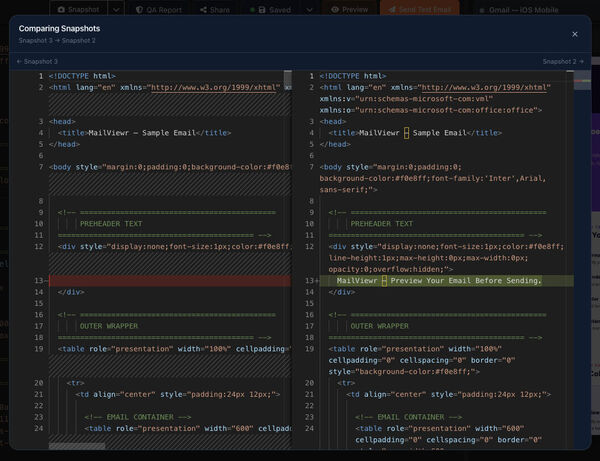Click 'xmlns:o' office line in right pane

pos(430,110)
